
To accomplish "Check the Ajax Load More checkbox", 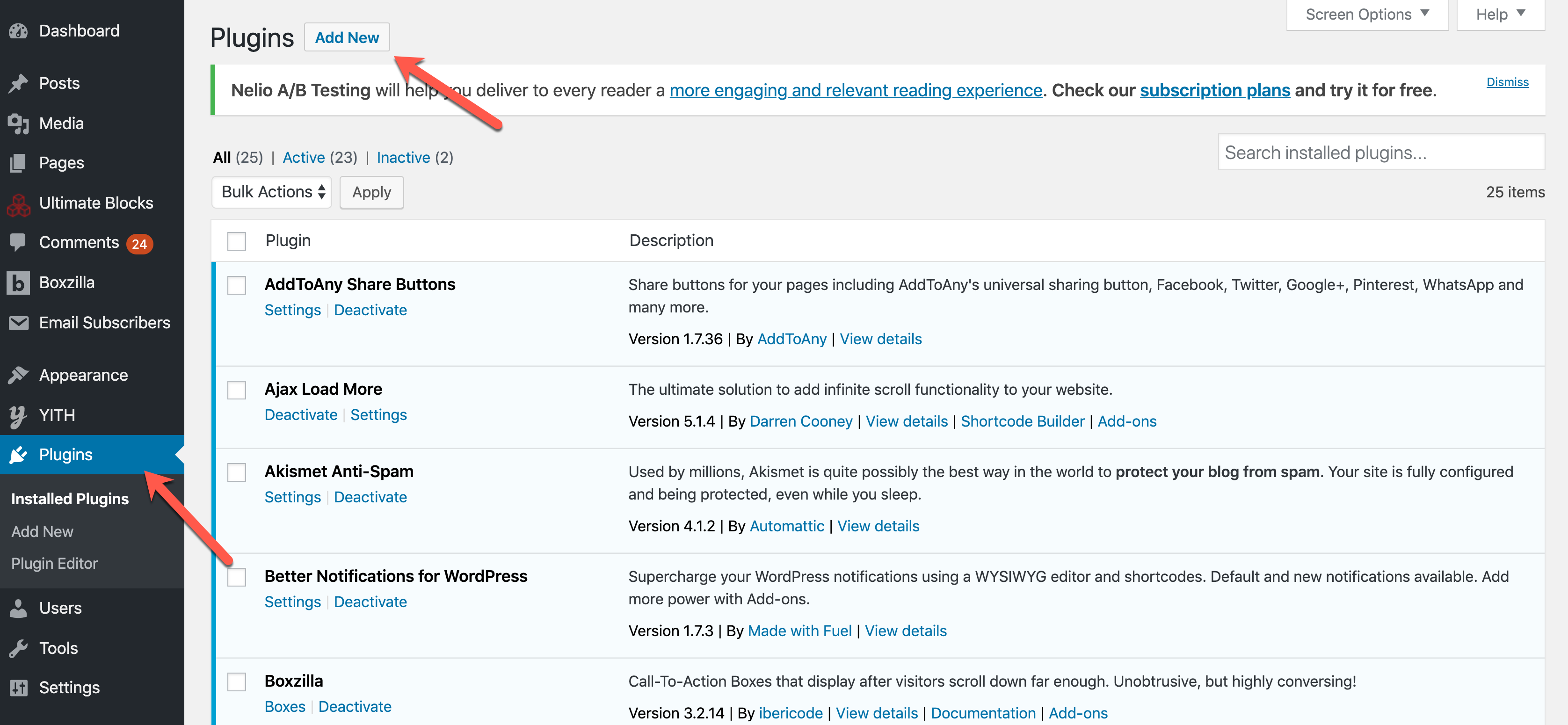I will click(236, 390).
